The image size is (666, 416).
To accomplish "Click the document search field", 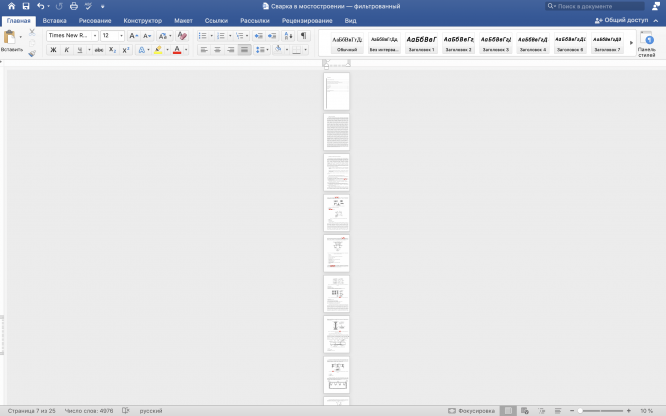I will 595,6.
